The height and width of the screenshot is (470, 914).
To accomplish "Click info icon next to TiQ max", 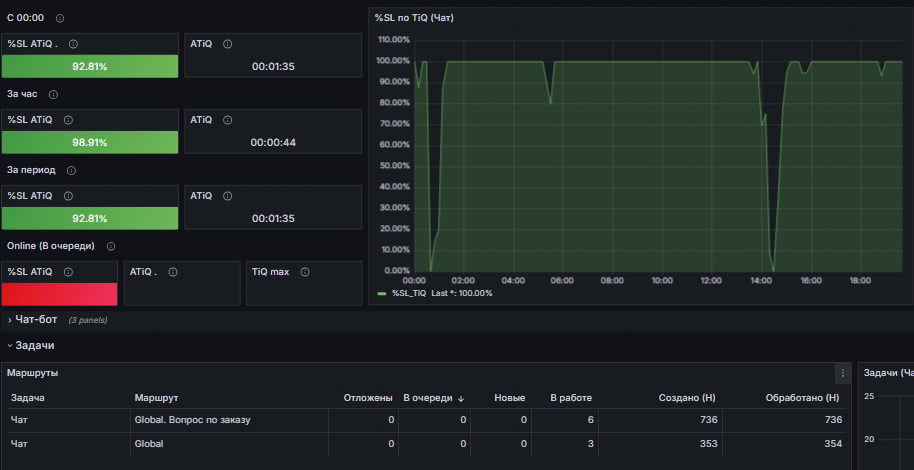I will pos(304,272).
